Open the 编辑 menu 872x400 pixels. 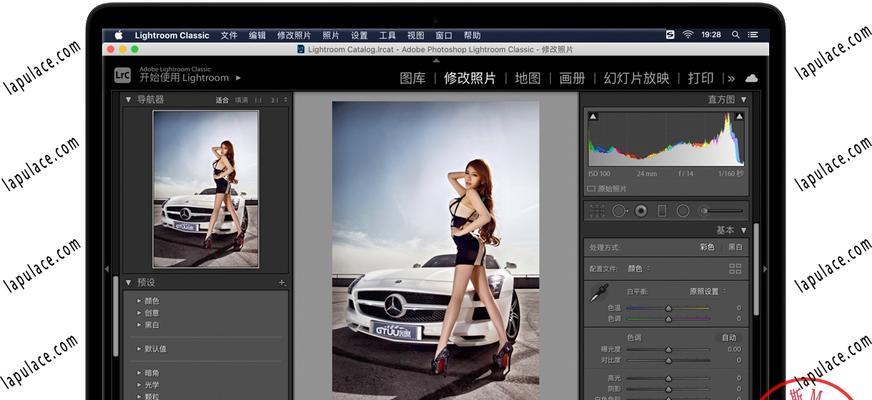click(x=257, y=35)
